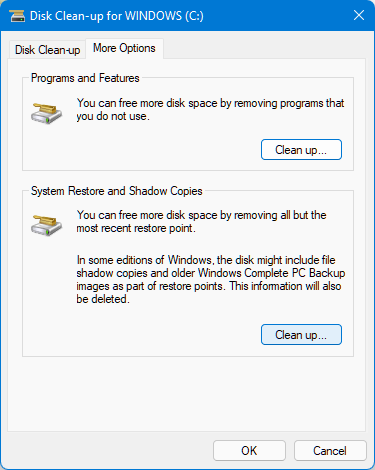Confirm the dialog with OK
Screen dimensions: 375x470
[249, 451]
